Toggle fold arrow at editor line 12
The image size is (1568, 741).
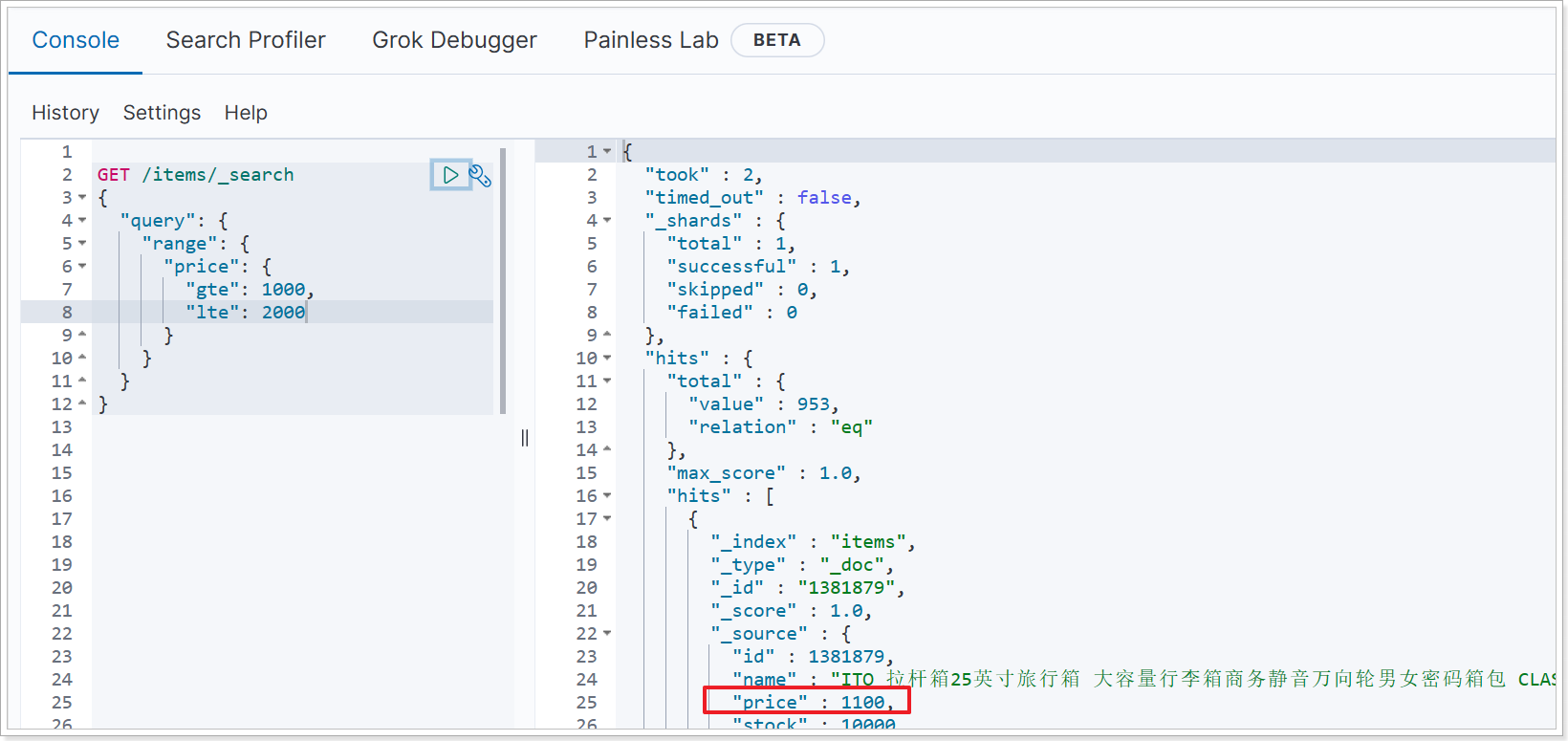point(82,403)
